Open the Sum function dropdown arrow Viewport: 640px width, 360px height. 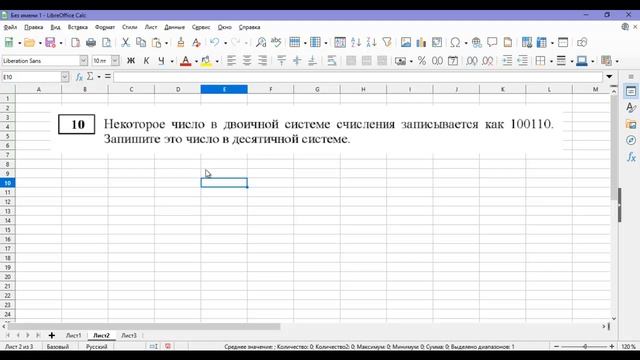[99, 77]
